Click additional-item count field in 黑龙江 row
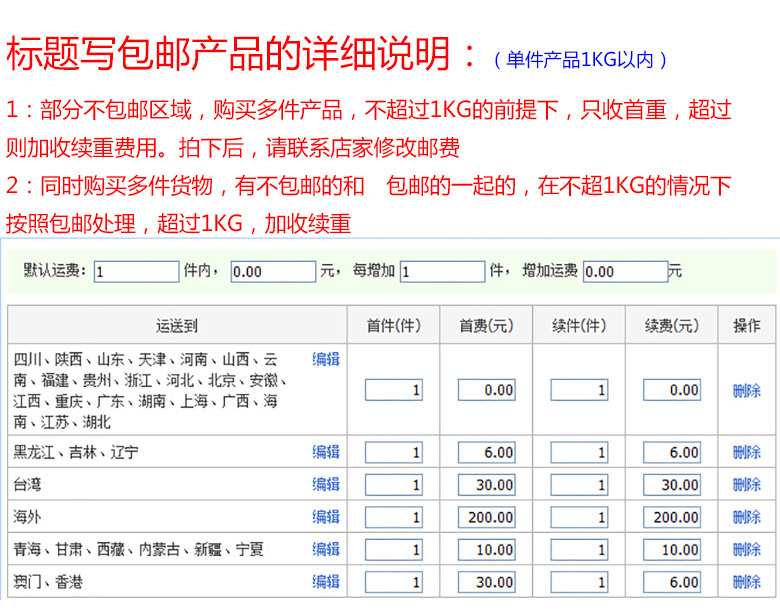Viewport: 780px width, 614px height. pos(579,452)
